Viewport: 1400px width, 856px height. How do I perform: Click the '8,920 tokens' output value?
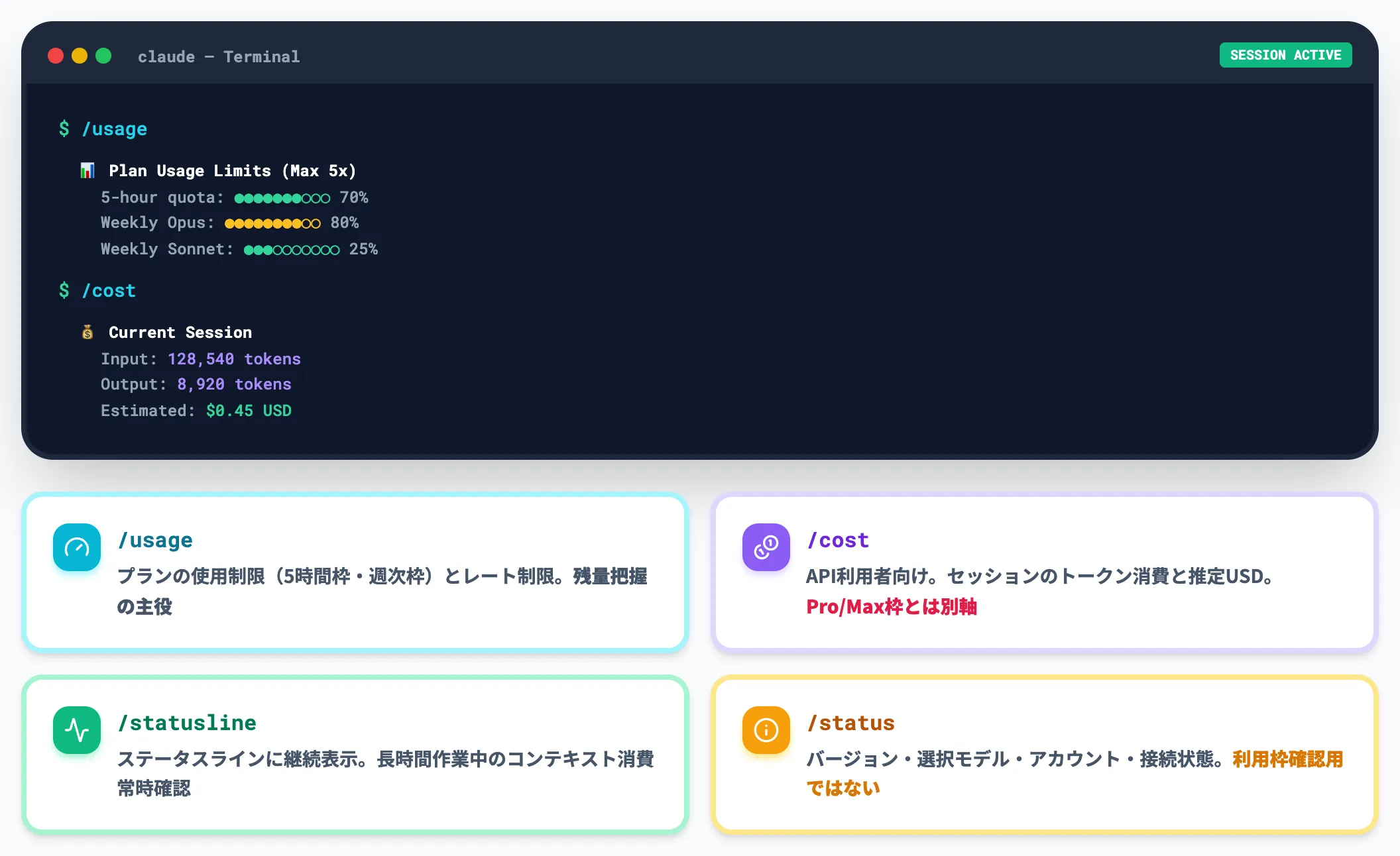[x=234, y=384]
